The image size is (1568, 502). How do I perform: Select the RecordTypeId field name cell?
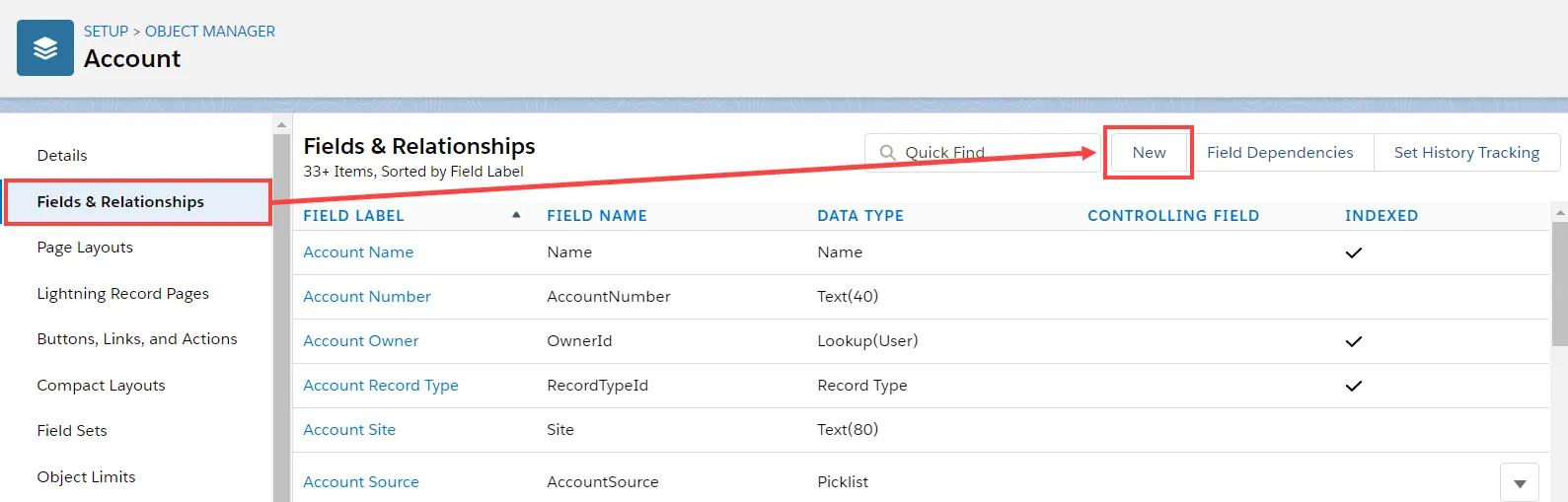(x=598, y=386)
